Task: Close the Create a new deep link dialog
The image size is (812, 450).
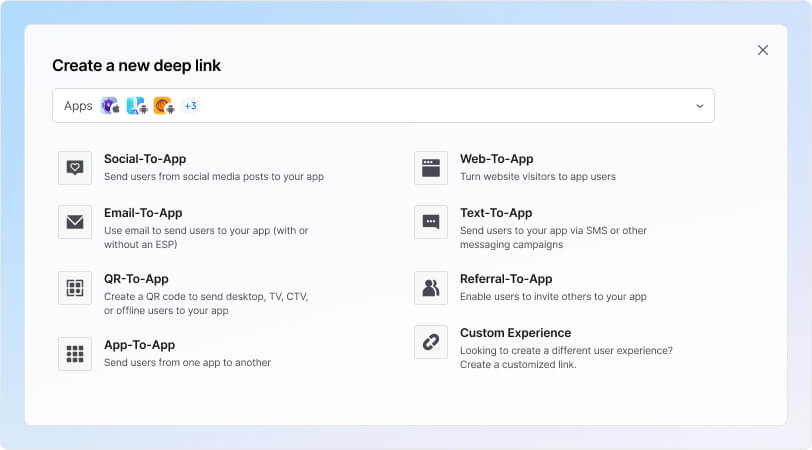Action: tap(763, 50)
